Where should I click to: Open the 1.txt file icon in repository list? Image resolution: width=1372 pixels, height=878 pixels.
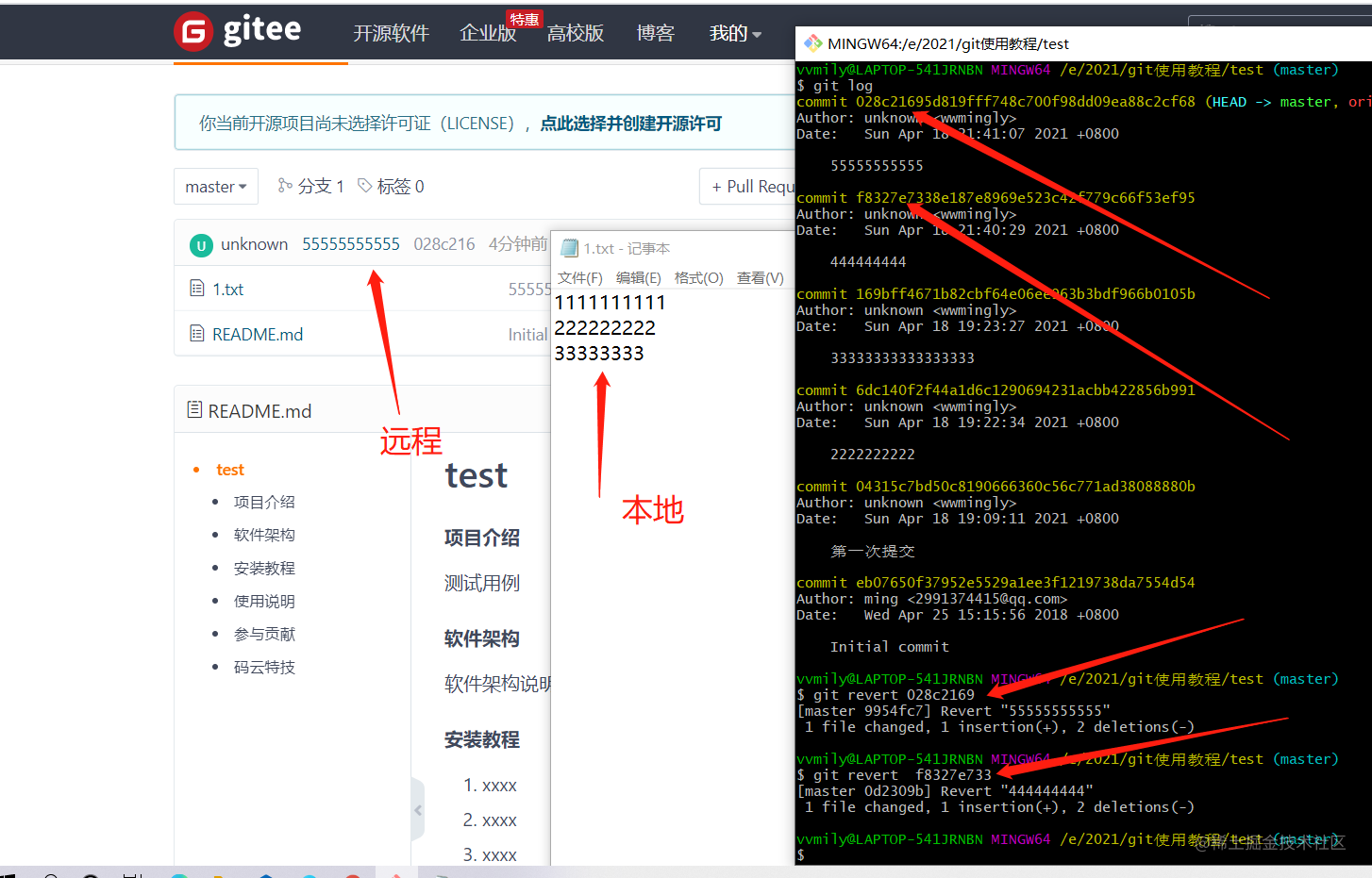197,288
